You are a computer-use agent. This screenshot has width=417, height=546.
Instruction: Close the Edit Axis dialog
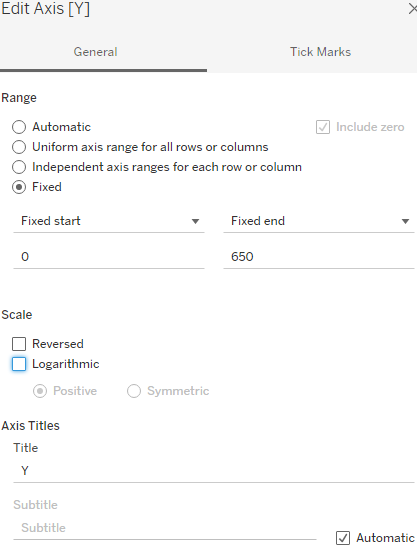(413, 9)
